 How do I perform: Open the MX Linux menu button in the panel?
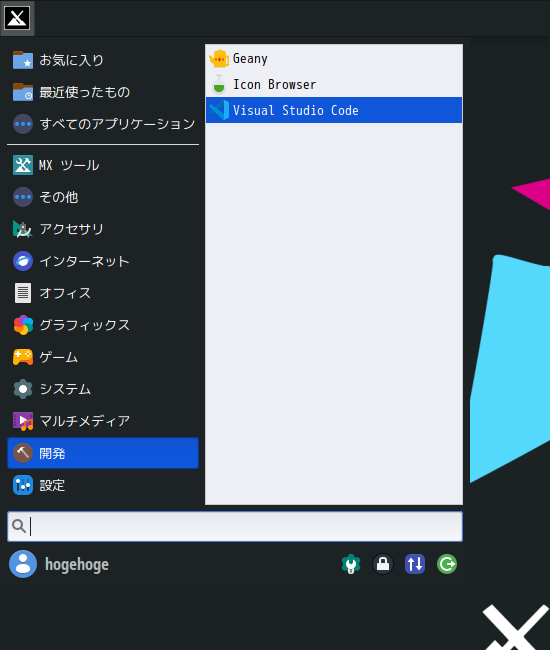click(x=17, y=18)
